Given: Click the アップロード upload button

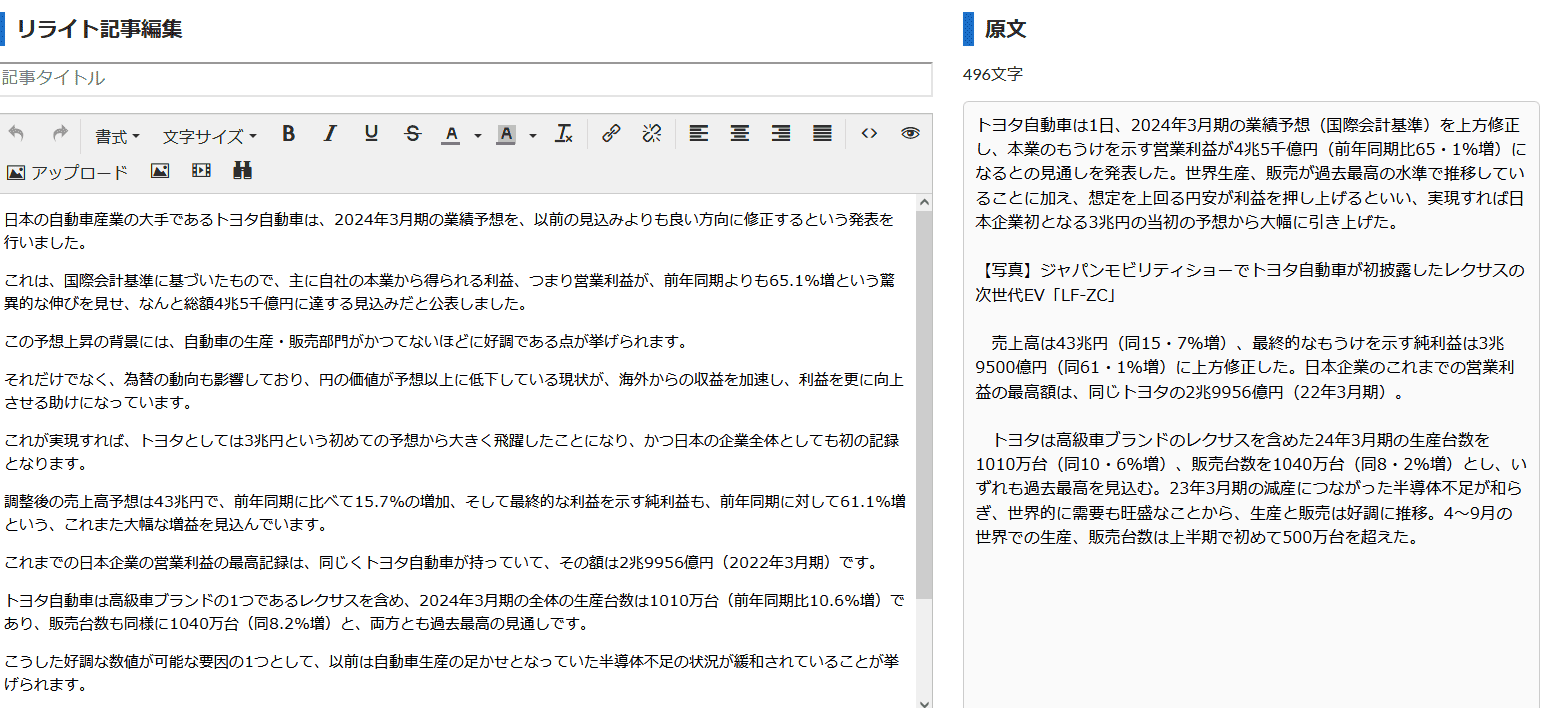Looking at the screenshot, I should [x=68, y=172].
